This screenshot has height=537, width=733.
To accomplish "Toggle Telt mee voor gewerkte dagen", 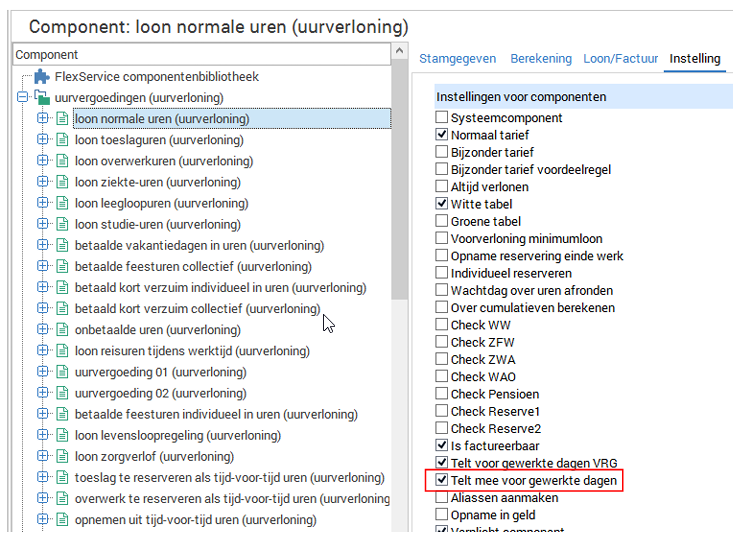I will [x=442, y=481].
